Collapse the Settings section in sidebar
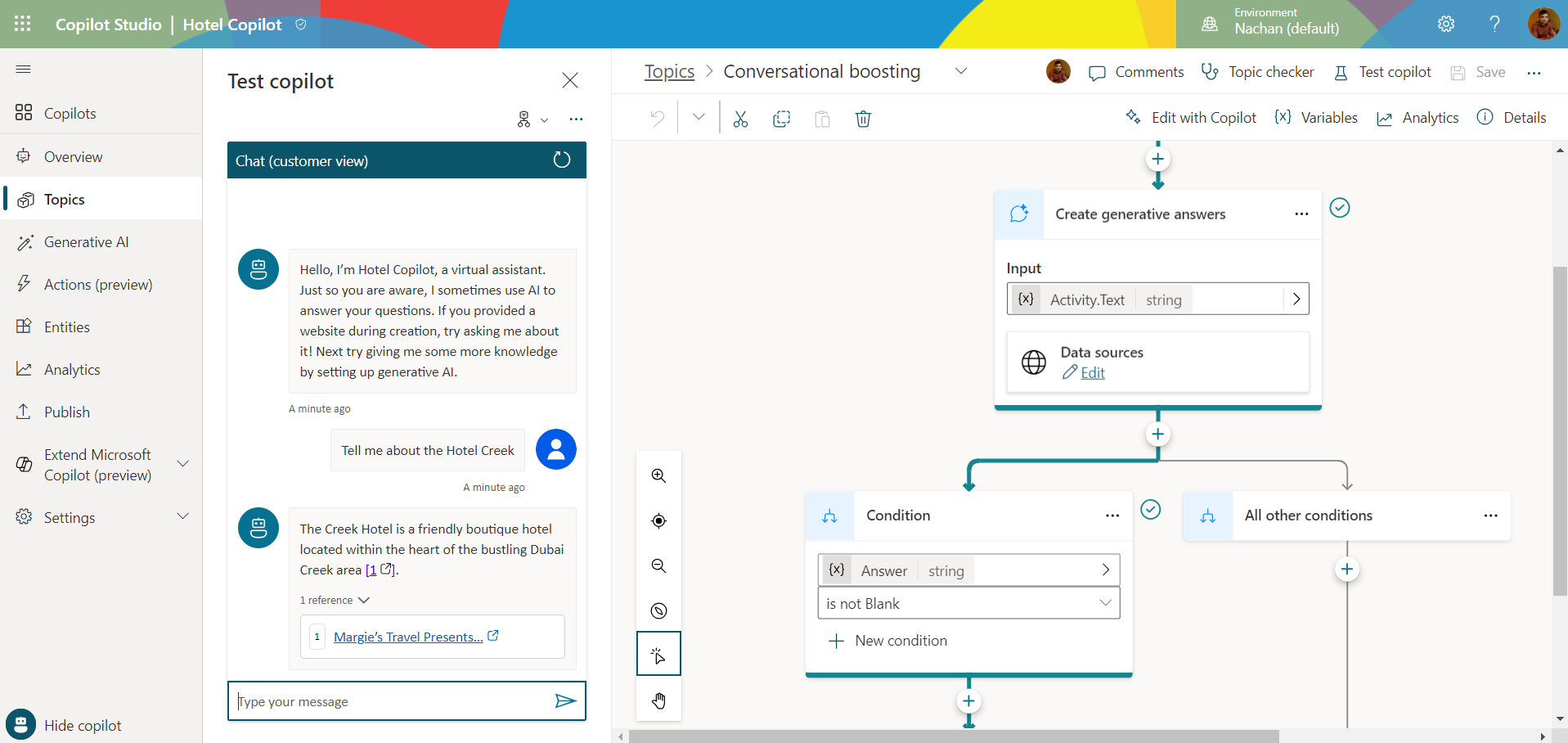Screen dimensions: 1568x743 (183, 516)
